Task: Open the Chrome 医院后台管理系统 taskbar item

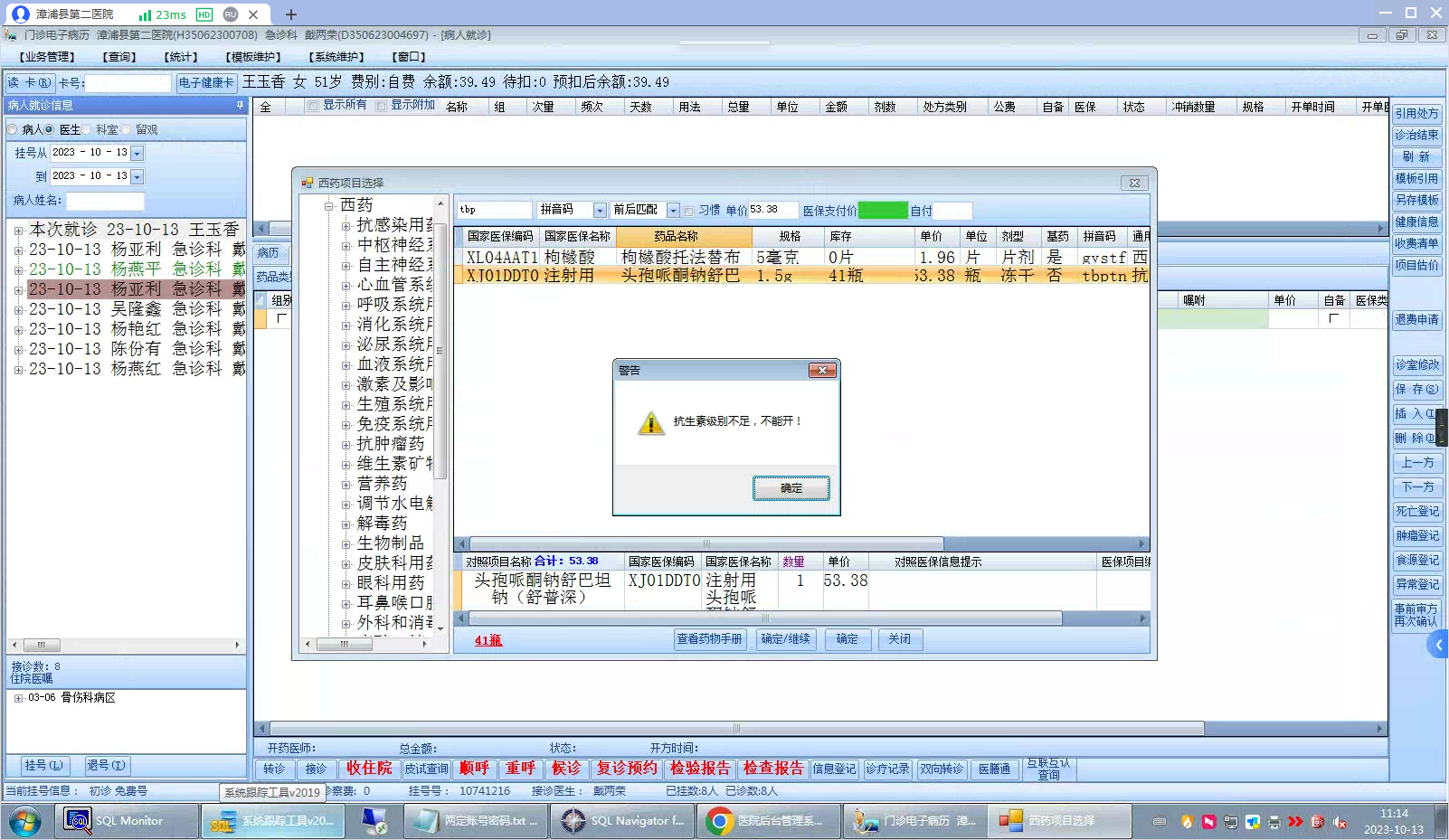Action: 768,821
